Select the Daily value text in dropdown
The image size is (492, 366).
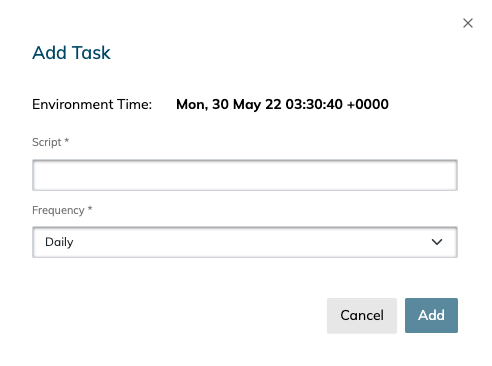[x=59, y=242]
